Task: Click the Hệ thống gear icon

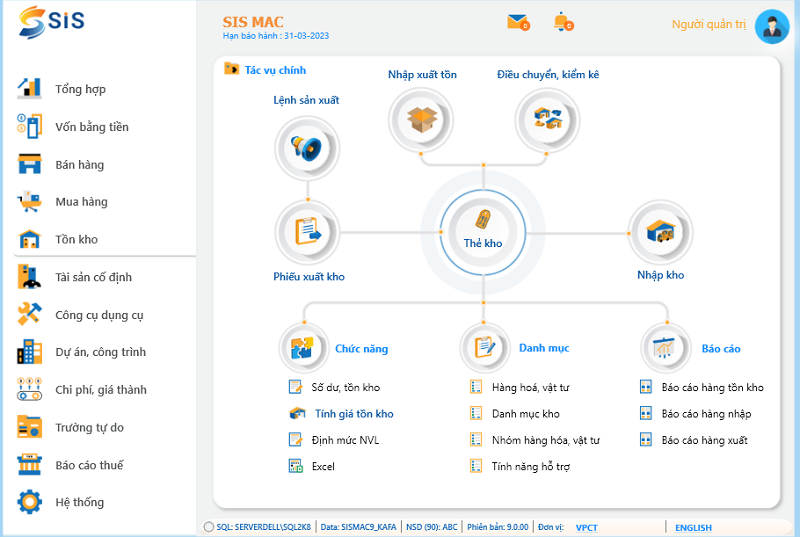Action: coord(29,502)
